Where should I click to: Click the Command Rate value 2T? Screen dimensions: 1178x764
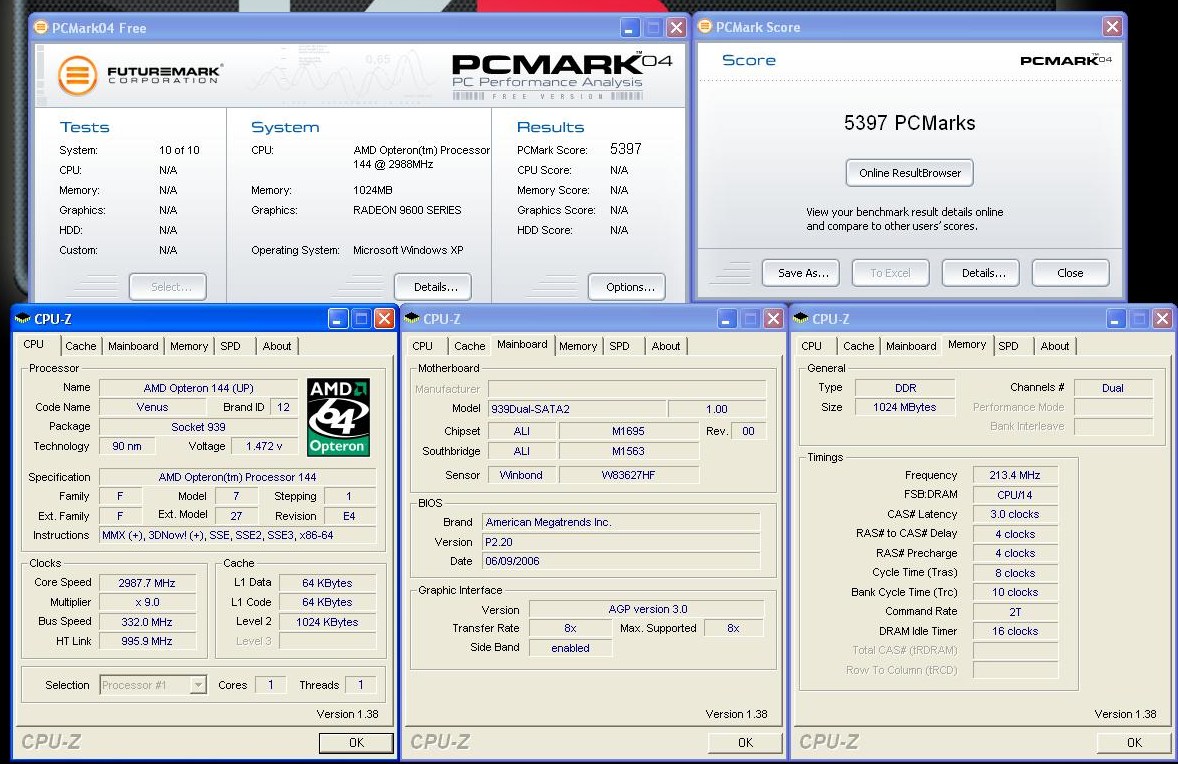[x=1014, y=612]
